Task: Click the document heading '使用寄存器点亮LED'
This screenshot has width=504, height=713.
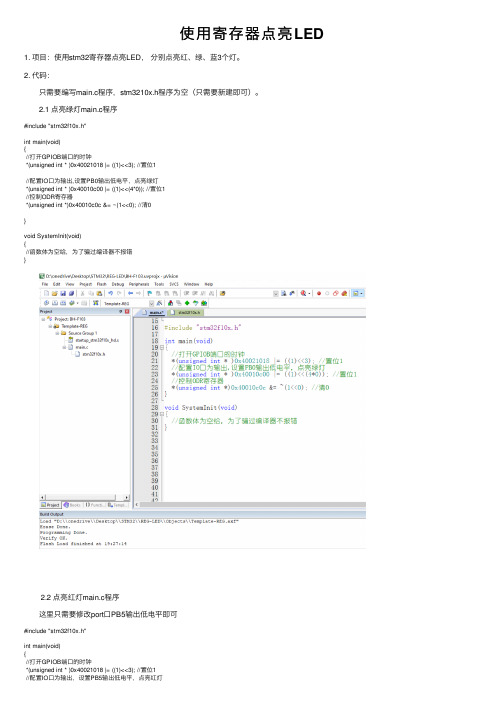Action: point(252,33)
